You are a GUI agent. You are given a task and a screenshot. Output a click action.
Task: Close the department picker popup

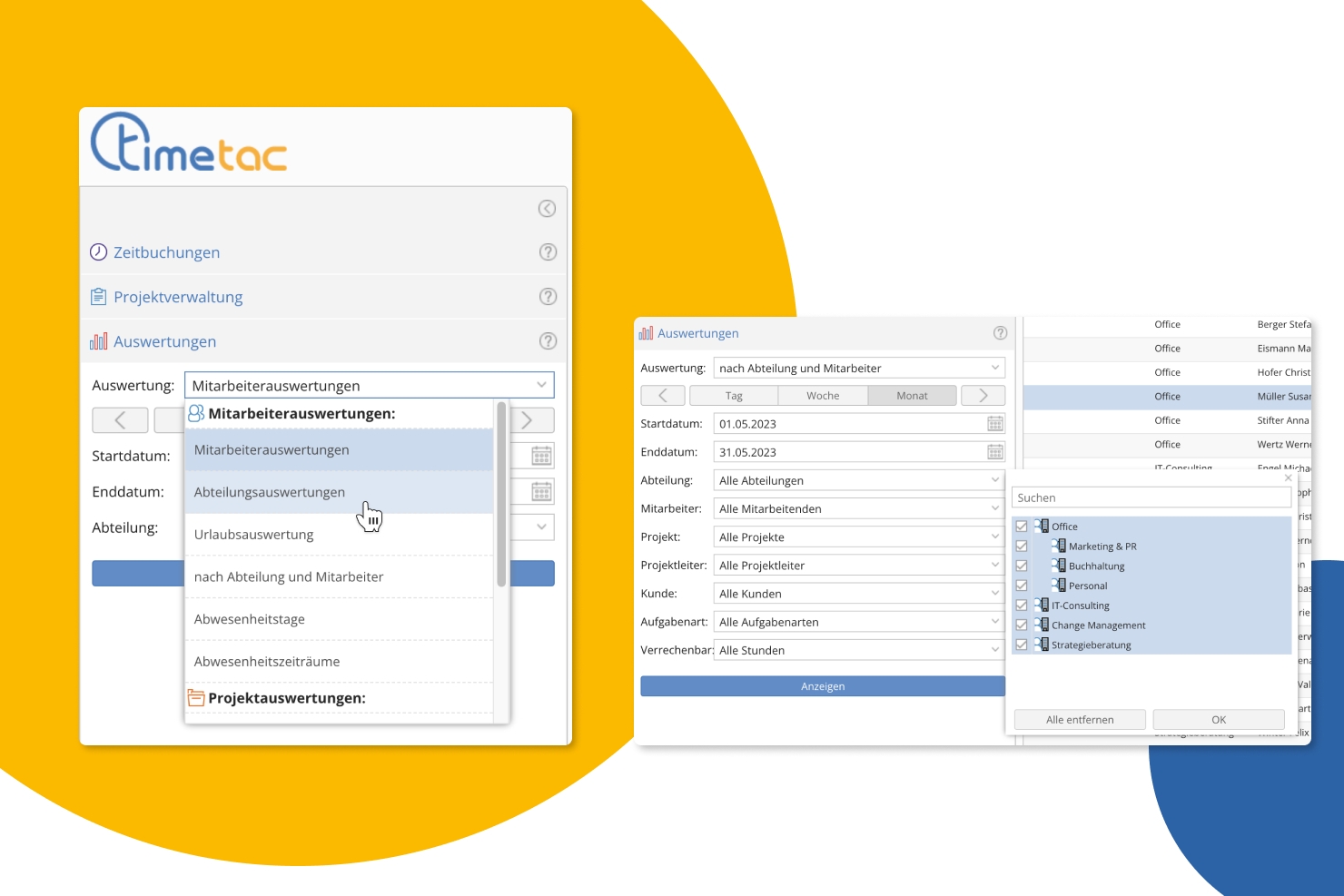1288,478
